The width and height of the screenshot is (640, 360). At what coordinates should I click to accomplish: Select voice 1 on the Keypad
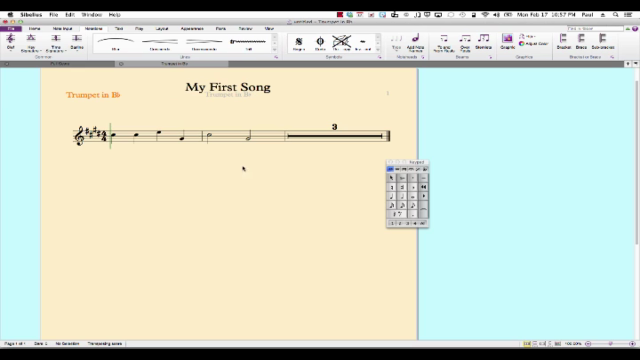tap(392, 223)
